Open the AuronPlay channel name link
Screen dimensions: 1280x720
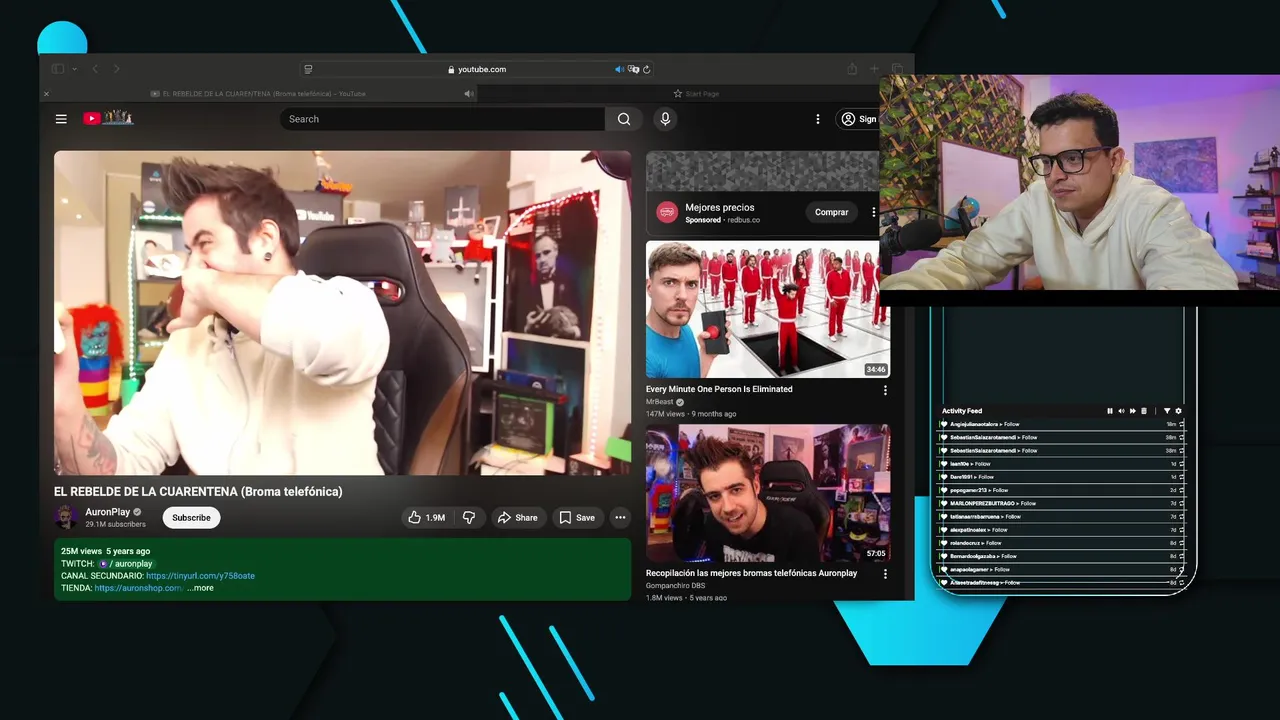tap(107, 512)
